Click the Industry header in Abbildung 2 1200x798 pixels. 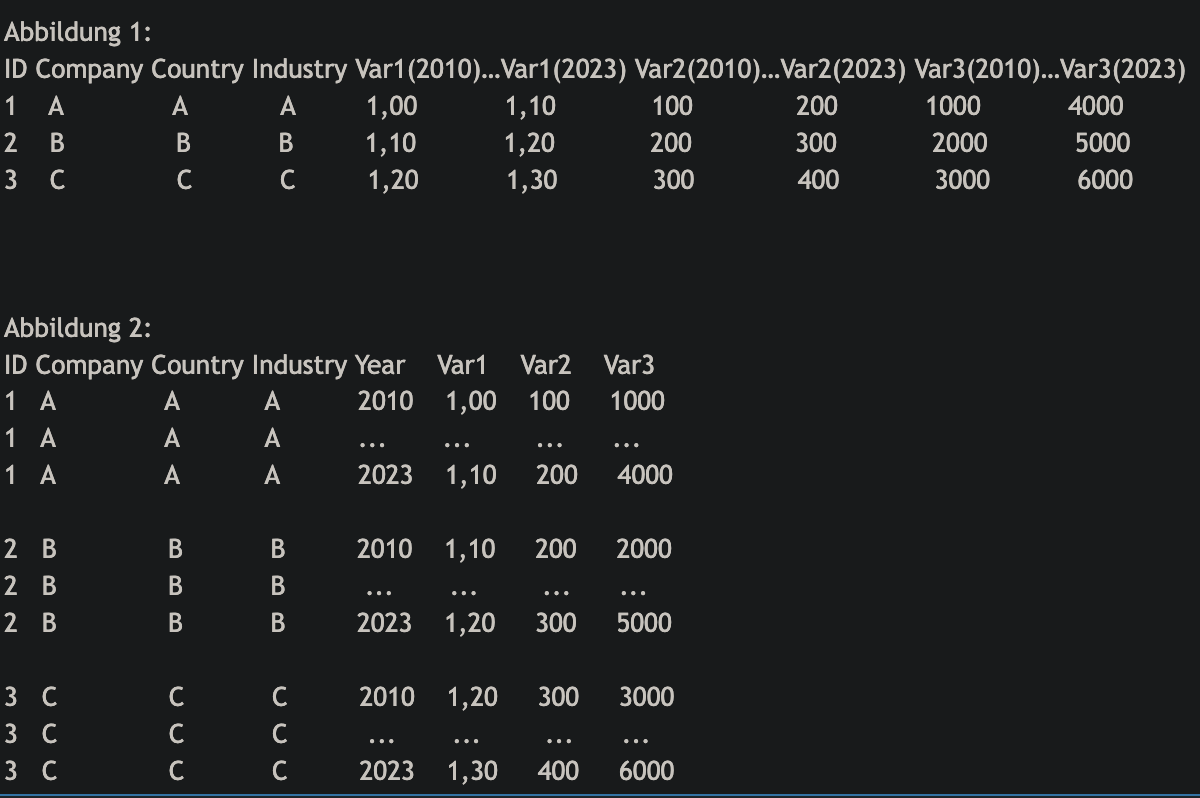pos(299,365)
